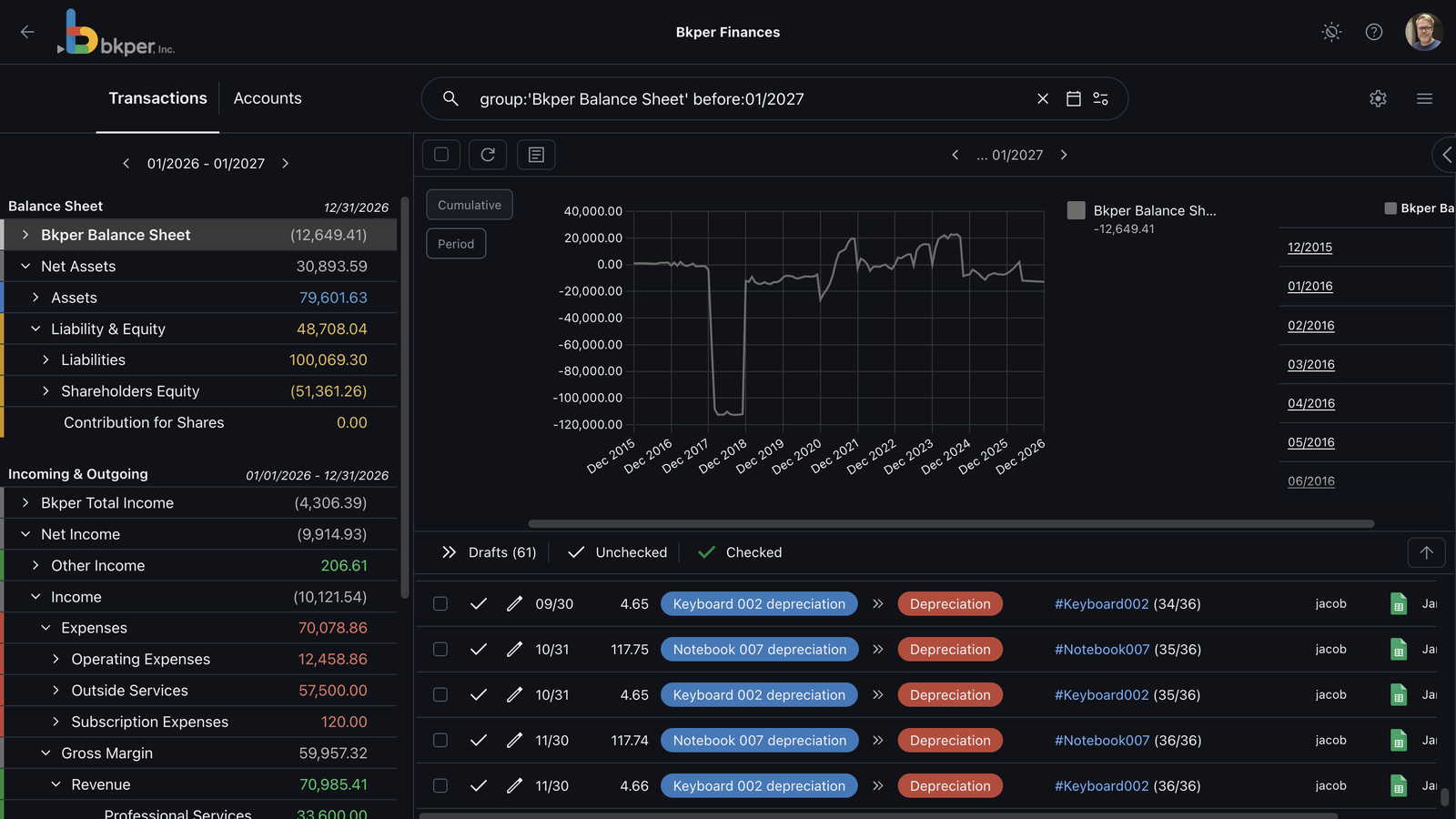The width and height of the screenshot is (1456, 819).
Task: Edit the 09/30 Keyboard 002 transaction pencil
Action: pyautogui.click(x=514, y=603)
